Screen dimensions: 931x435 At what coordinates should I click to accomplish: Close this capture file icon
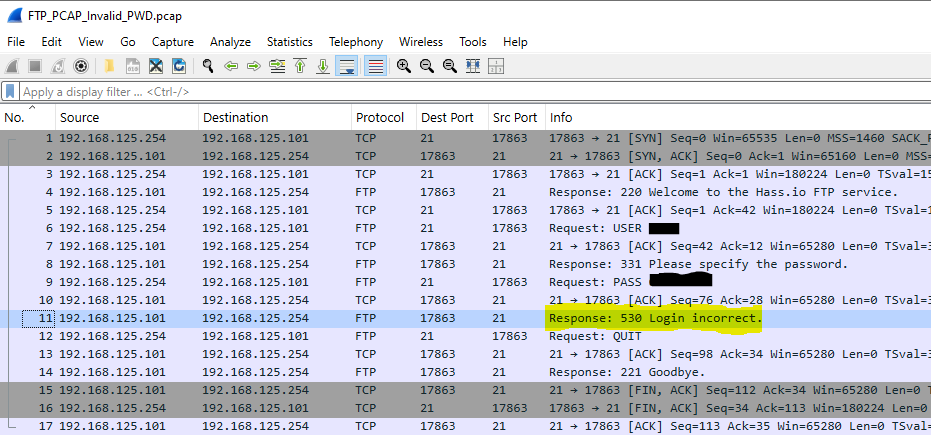pyautogui.click(x=156, y=66)
